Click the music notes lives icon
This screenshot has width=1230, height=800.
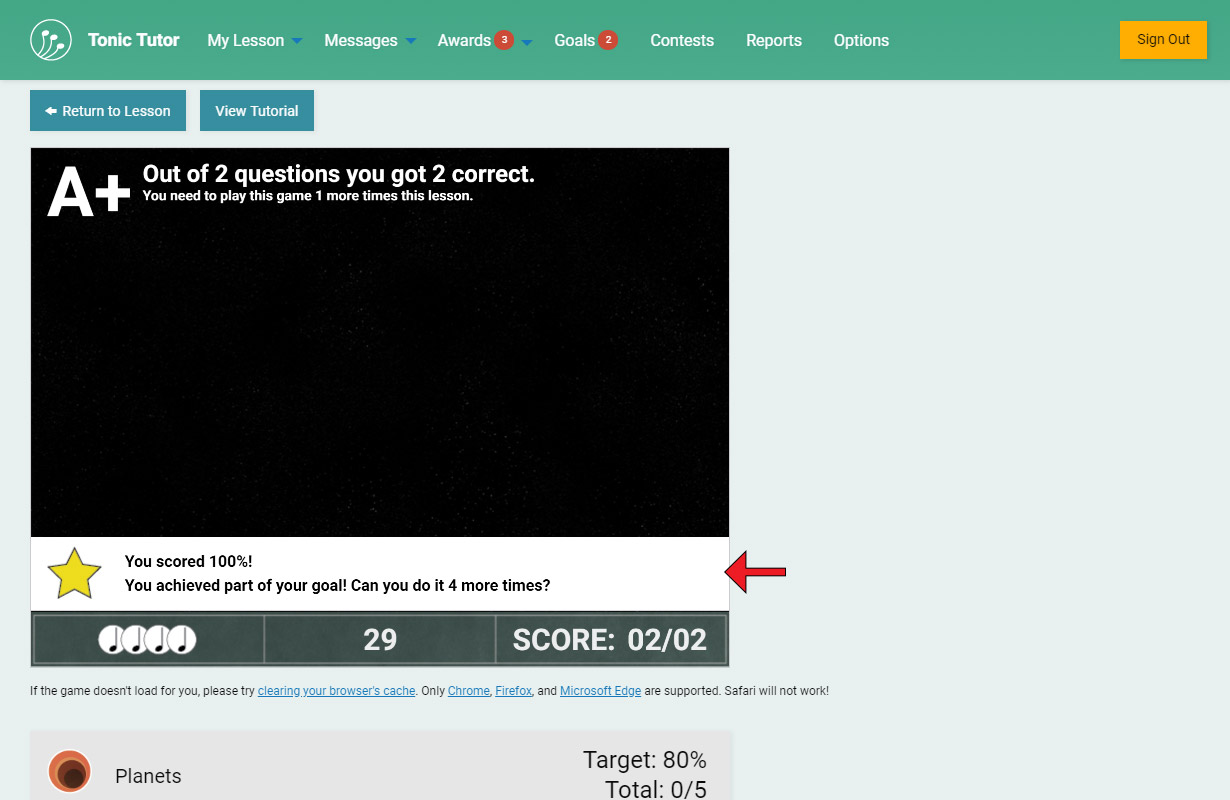pos(148,639)
